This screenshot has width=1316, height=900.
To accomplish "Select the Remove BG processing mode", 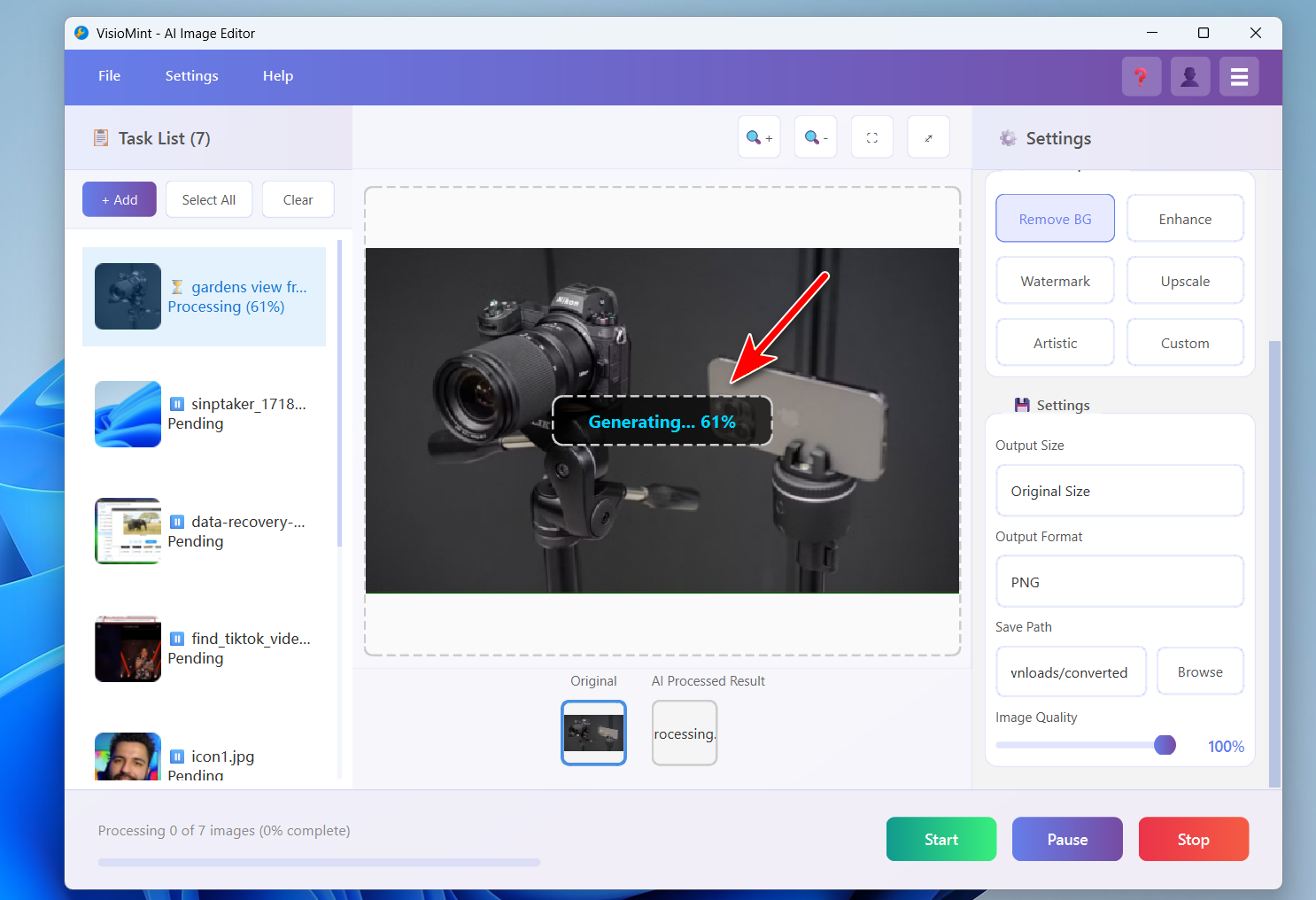I will (1055, 219).
